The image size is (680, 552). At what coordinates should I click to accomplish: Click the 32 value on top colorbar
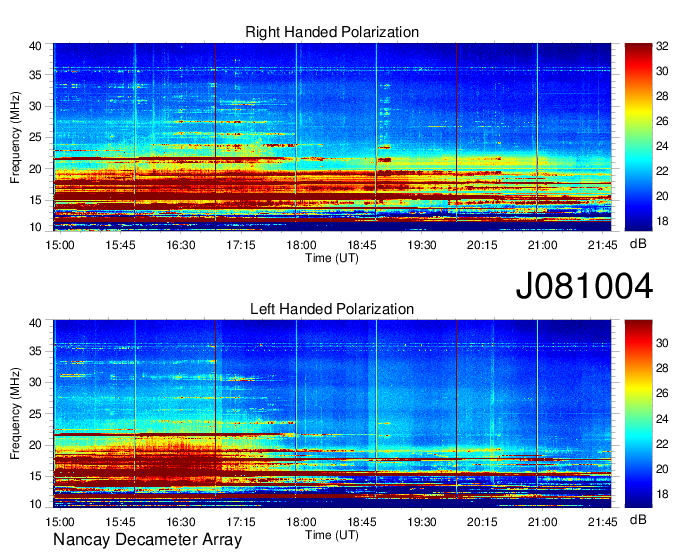[x=662, y=46]
